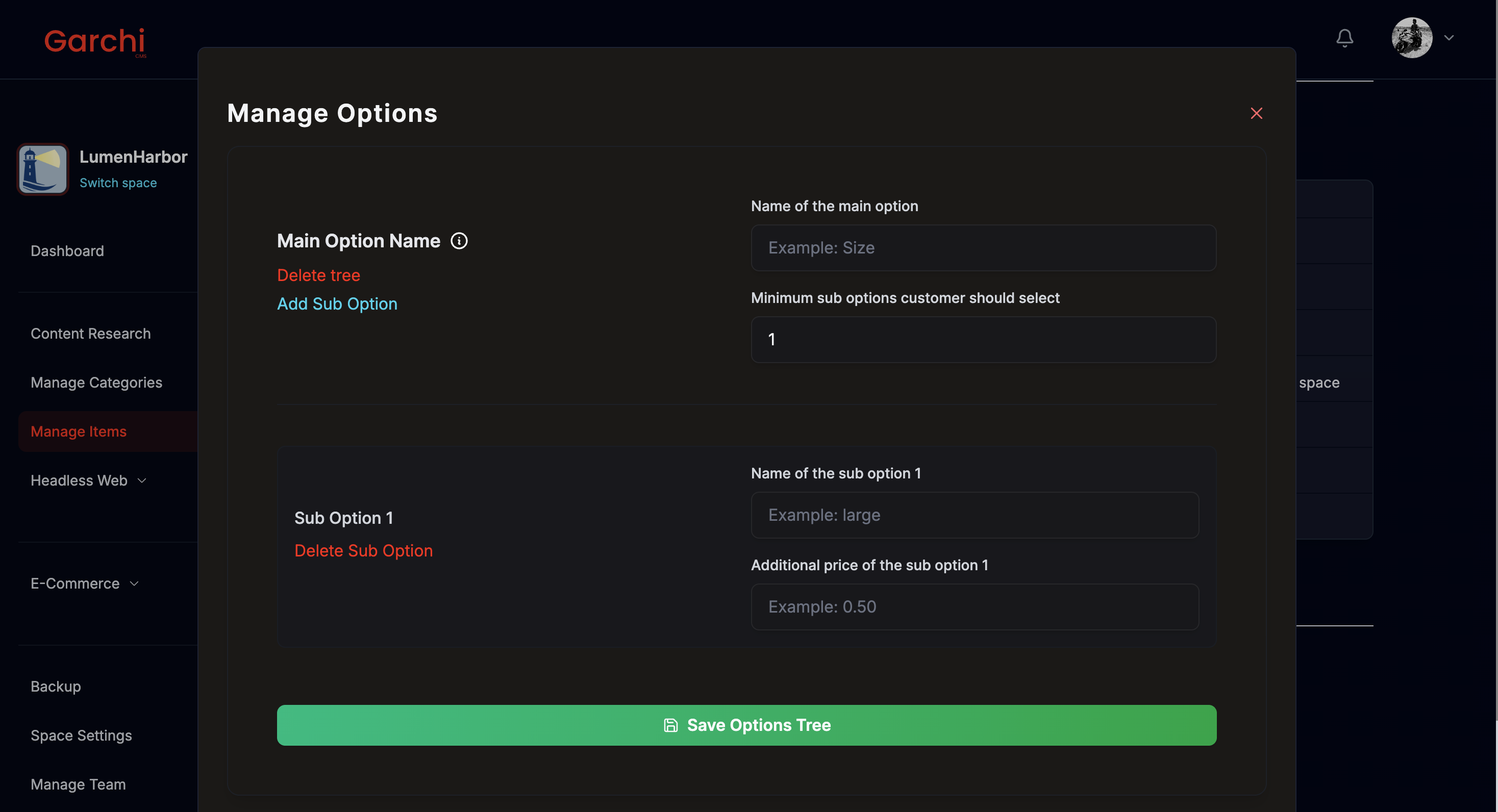This screenshot has width=1498, height=812.
Task: Click Delete Sub Option
Action: [x=363, y=550]
